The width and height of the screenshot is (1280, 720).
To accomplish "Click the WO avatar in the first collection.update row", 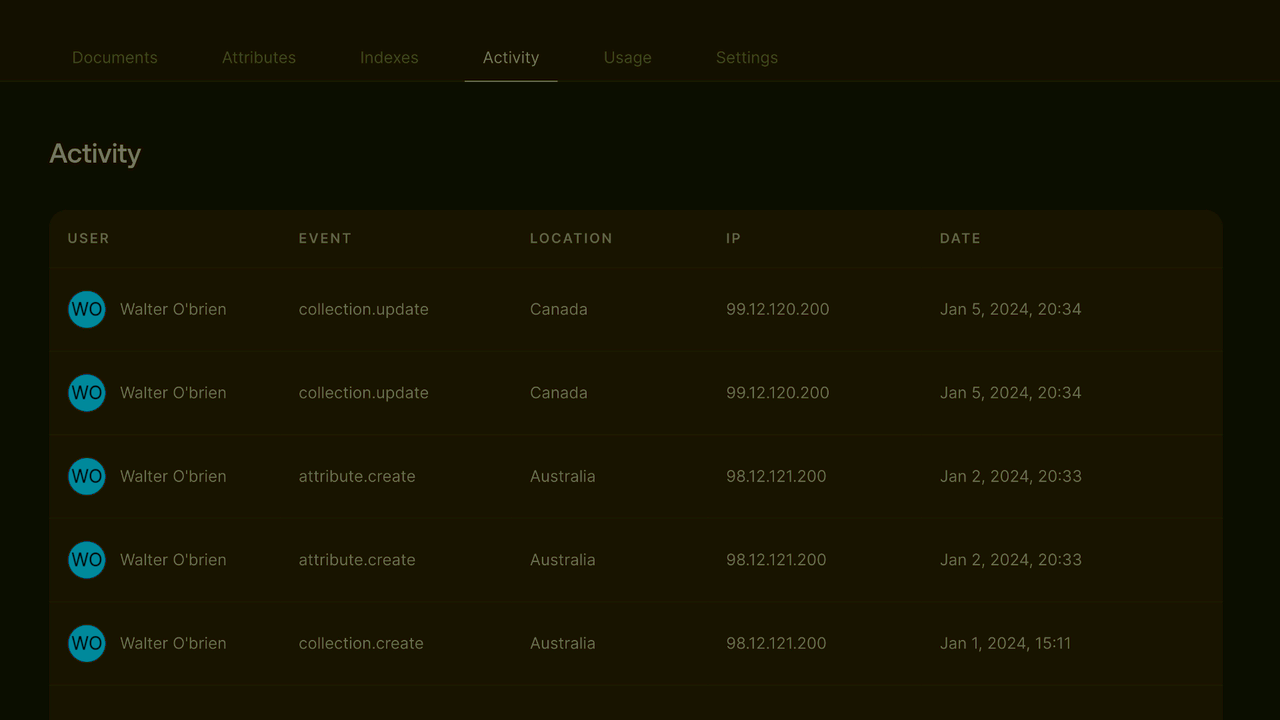I will 86,309.
